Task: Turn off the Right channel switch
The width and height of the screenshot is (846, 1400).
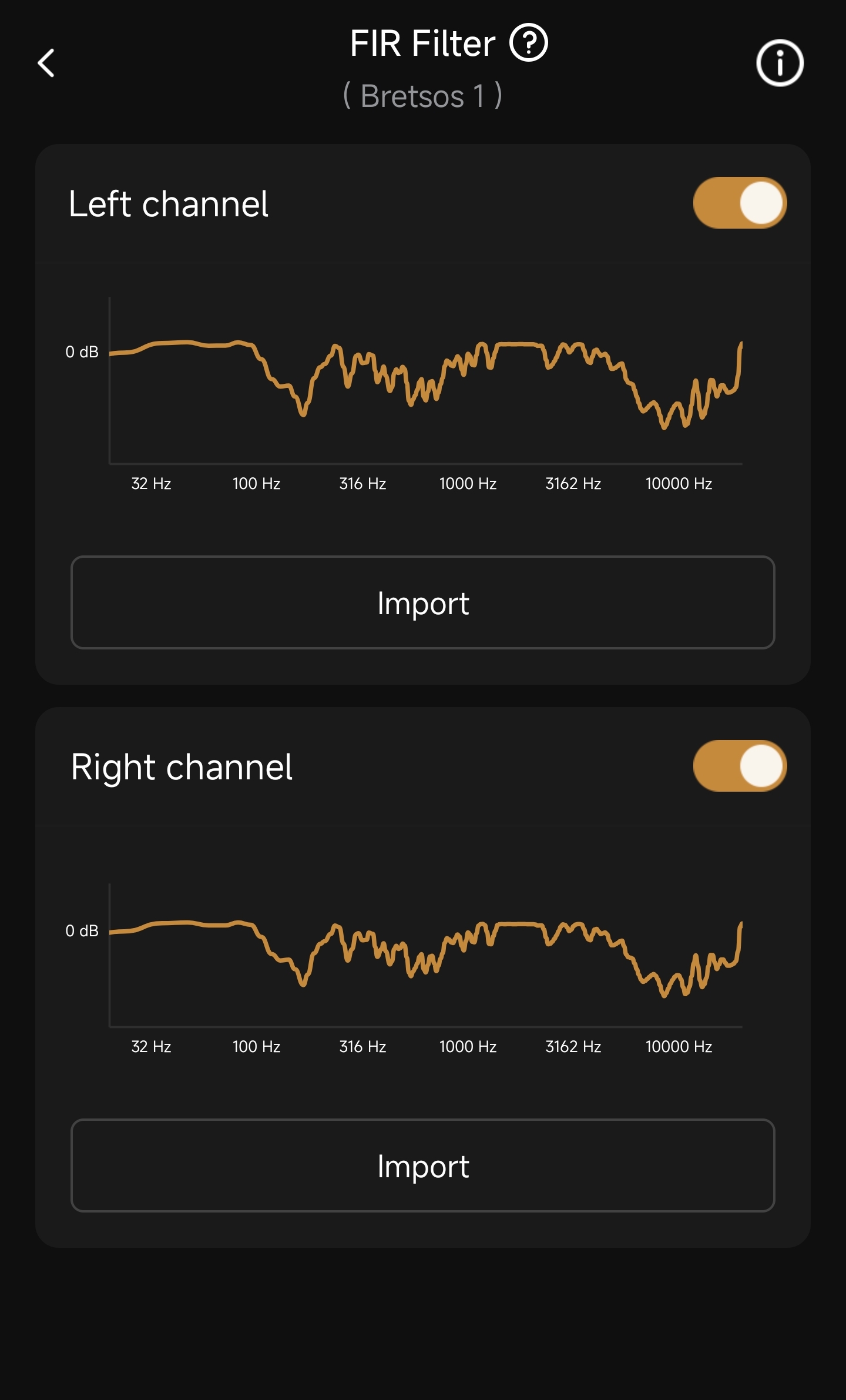Action: [x=740, y=766]
